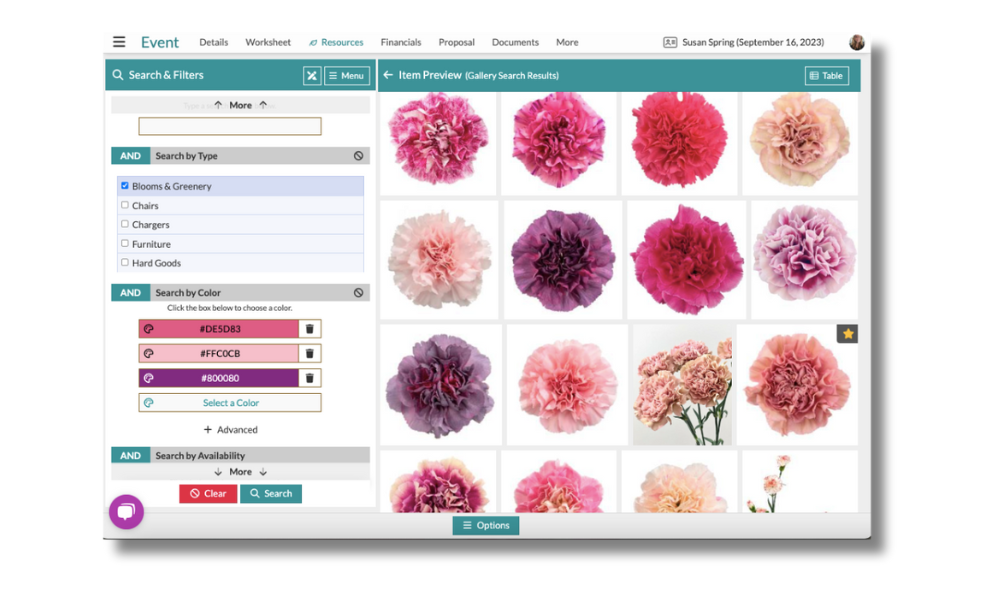Enable the Chairs type filter
The height and width of the screenshot is (600, 1000).
pyautogui.click(x=123, y=205)
